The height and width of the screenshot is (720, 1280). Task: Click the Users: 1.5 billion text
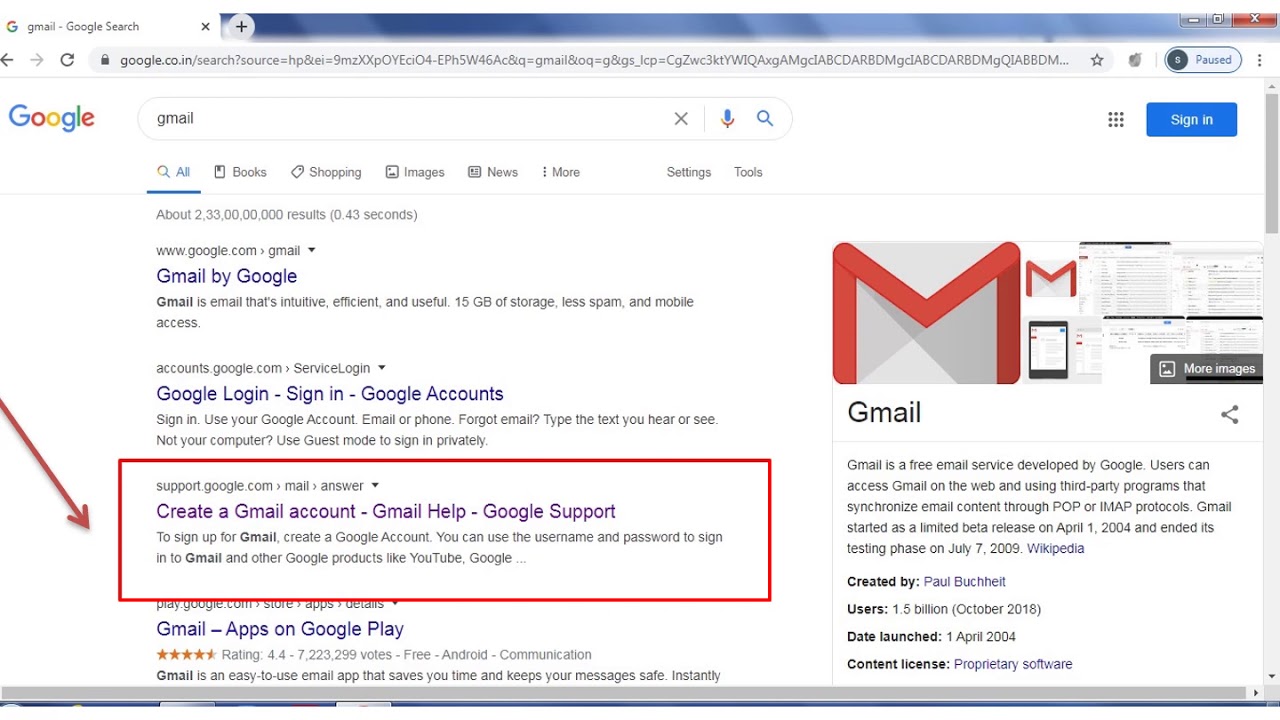coord(944,609)
